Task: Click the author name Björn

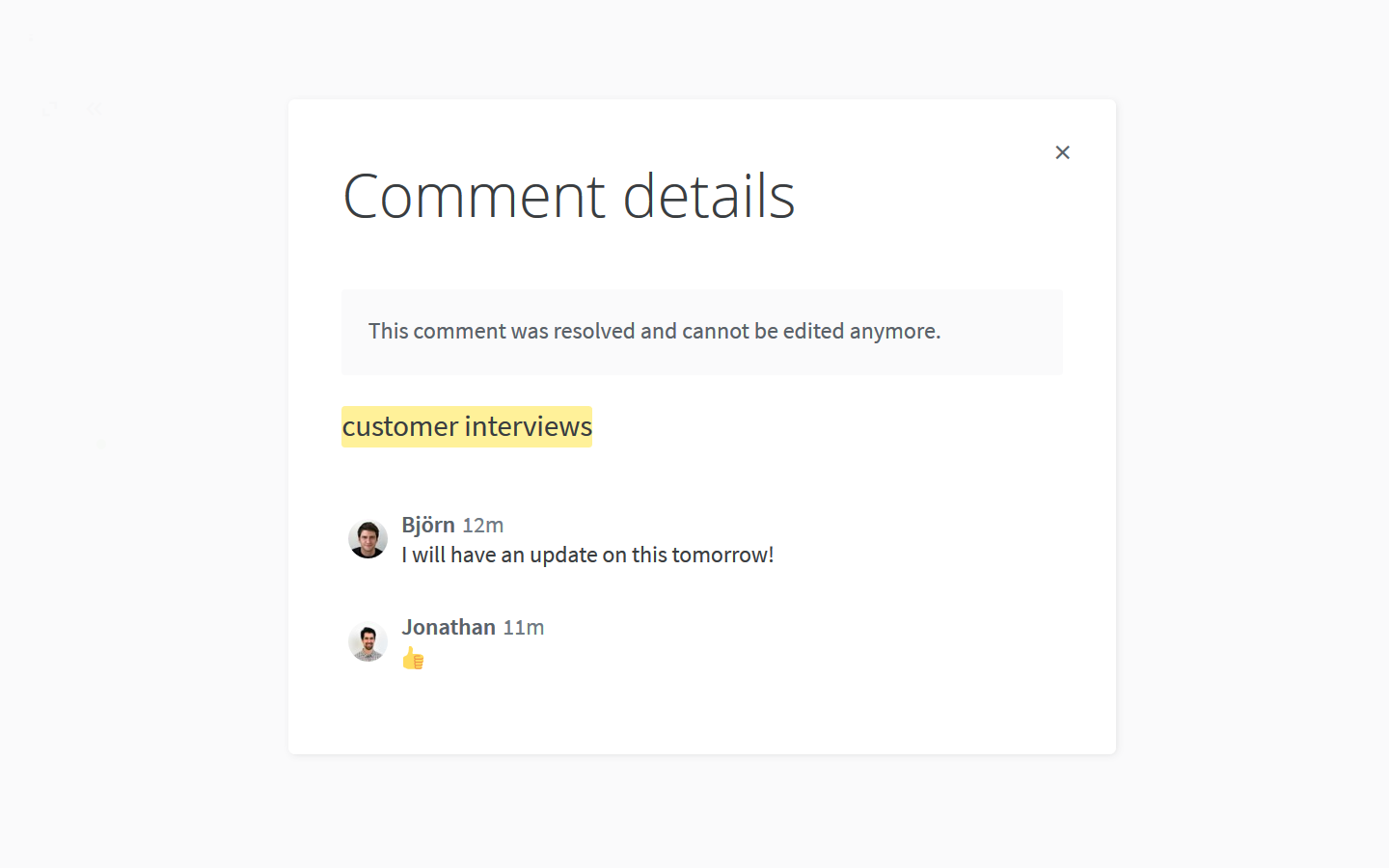Action: point(428,525)
